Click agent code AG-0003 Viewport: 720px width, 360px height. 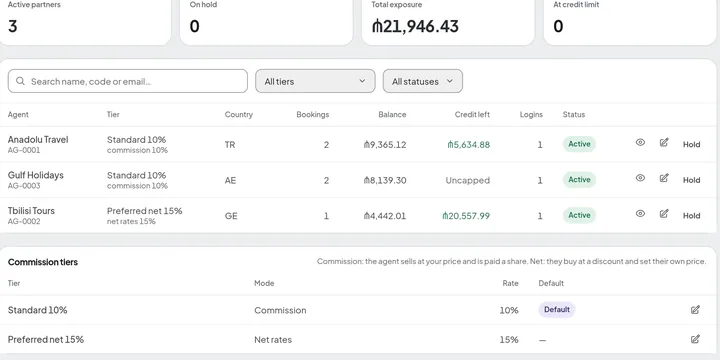coord(24,186)
